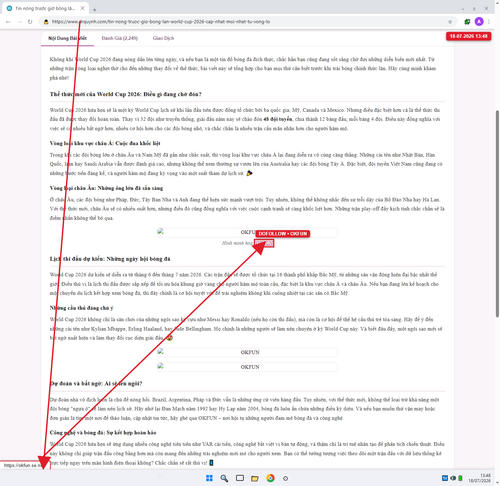The width and height of the screenshot is (500, 486).
Task: Switch to the Giao Dịch tab
Action: pos(163,38)
